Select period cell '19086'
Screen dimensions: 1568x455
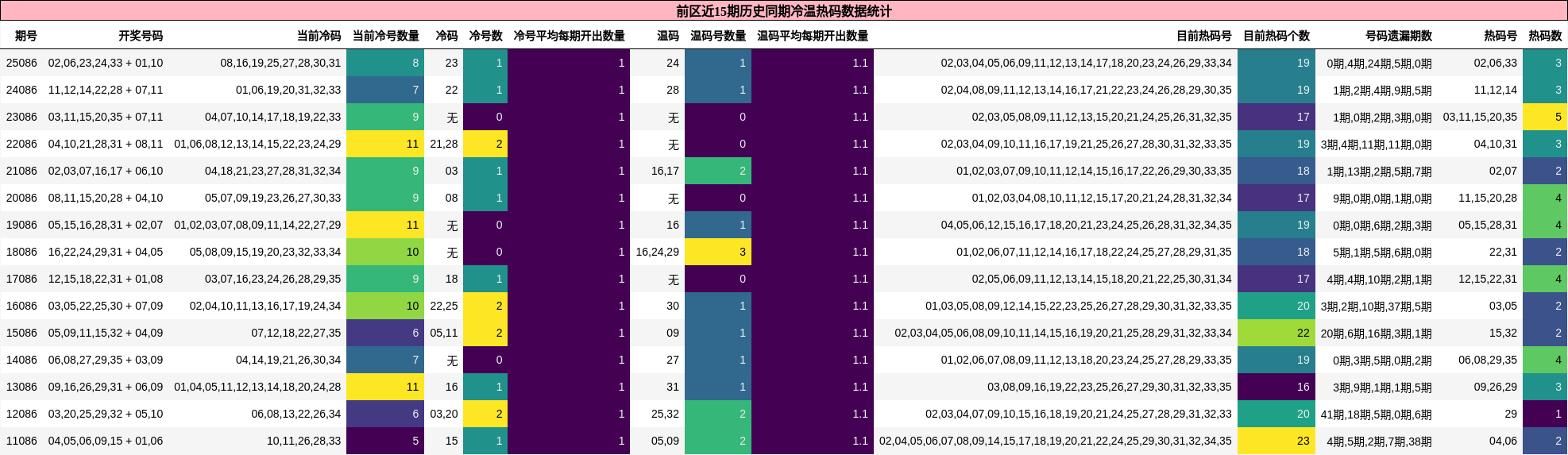pyautogui.click(x=21, y=225)
